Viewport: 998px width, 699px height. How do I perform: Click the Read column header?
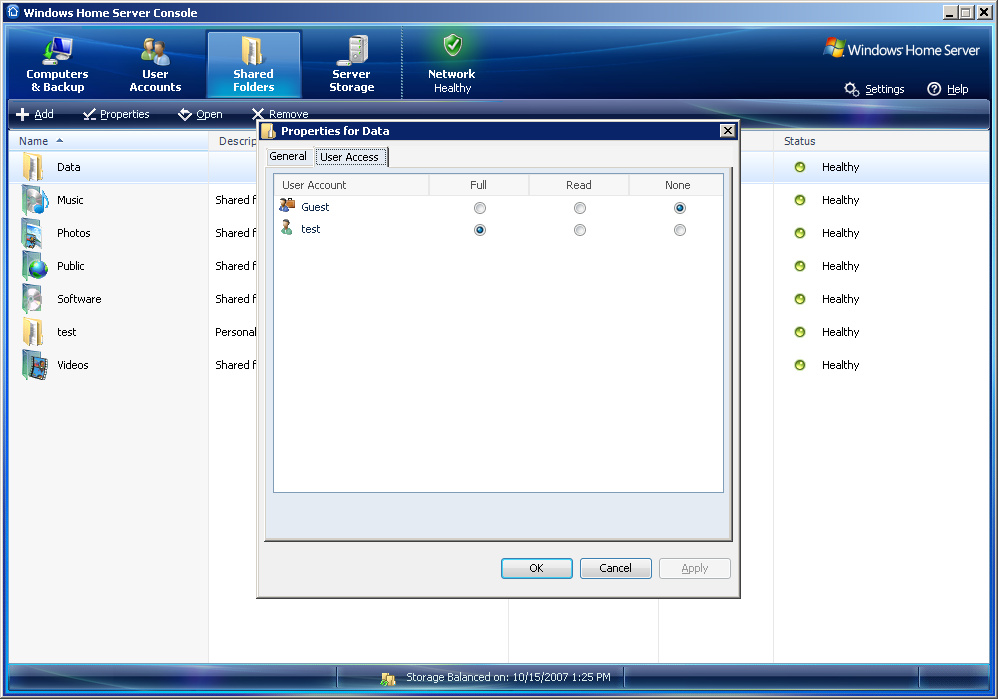pyautogui.click(x=579, y=185)
